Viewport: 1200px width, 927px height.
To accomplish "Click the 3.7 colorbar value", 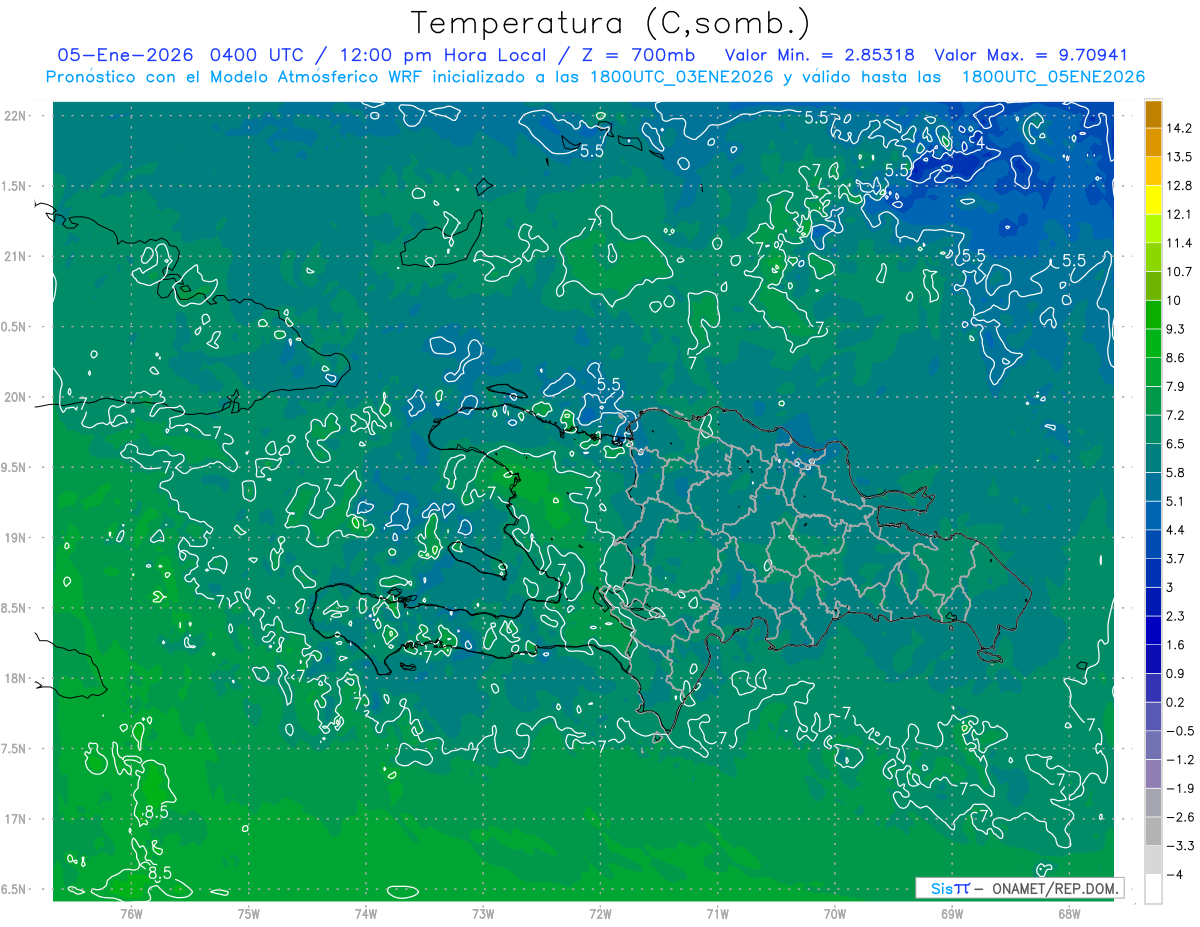I will 1176,559.
